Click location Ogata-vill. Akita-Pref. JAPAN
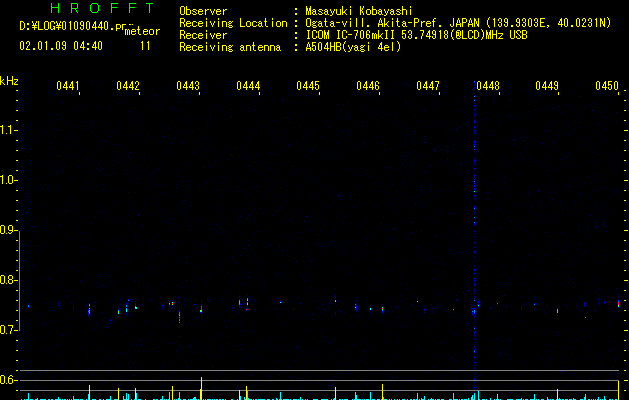The image size is (629, 400). [392, 23]
